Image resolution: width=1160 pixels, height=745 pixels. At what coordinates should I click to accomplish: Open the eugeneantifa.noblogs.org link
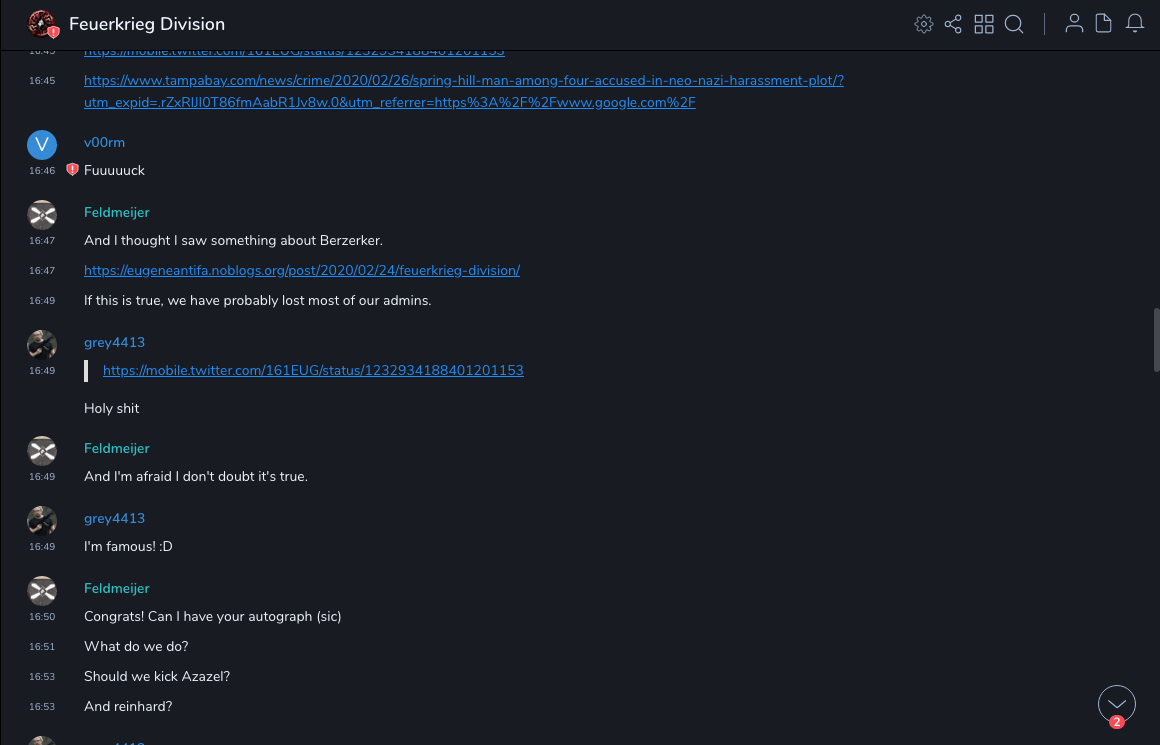302,271
